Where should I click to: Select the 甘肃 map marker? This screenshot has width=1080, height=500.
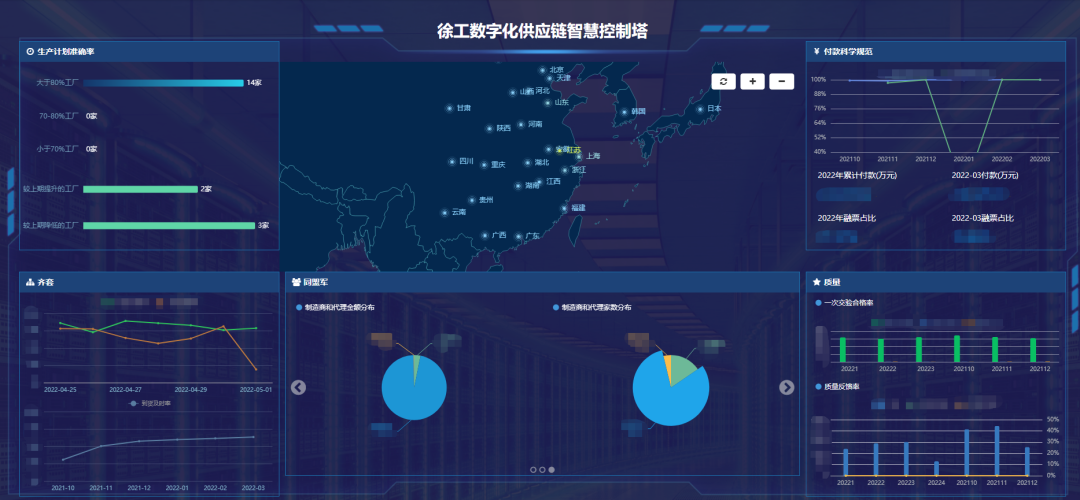tap(449, 108)
